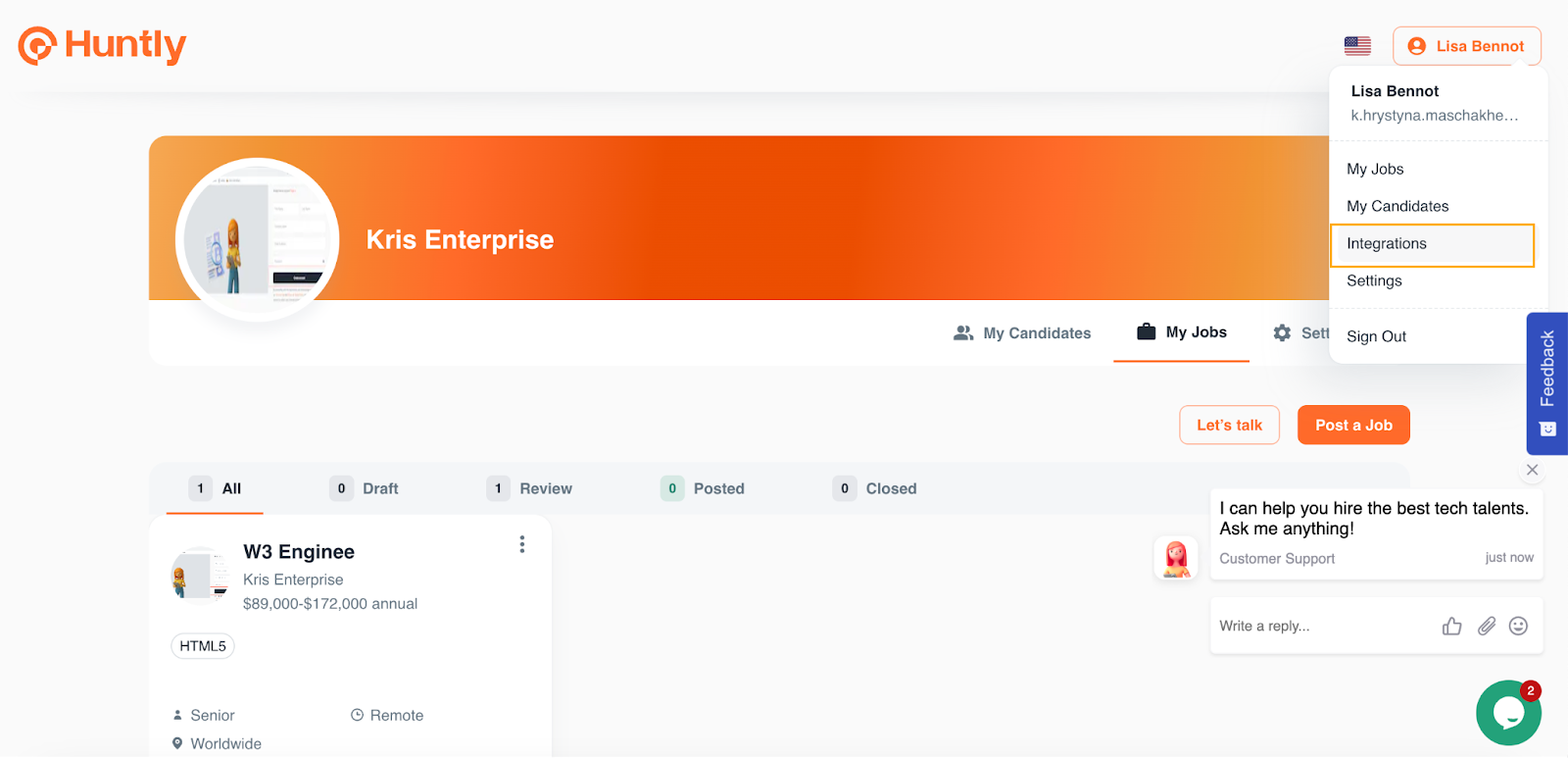Click the $89,000-$172,000 annual salary text
The image size is (1568, 758).
click(330, 604)
